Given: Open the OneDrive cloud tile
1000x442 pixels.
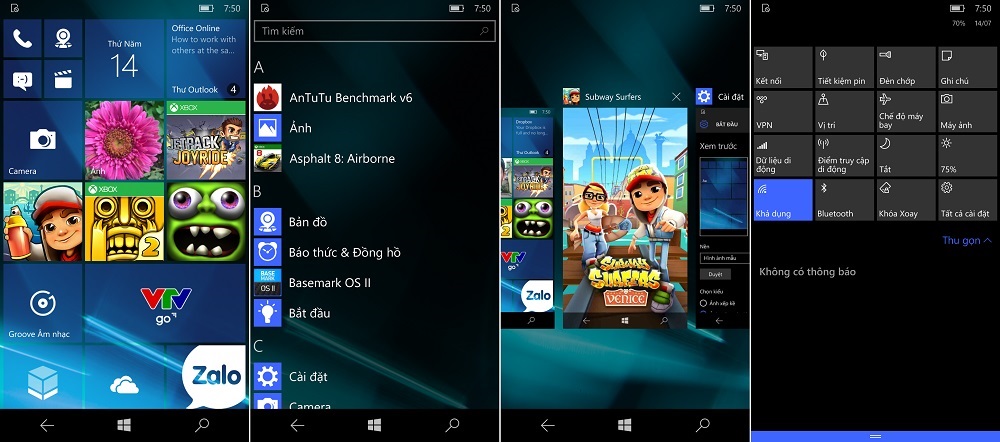Looking at the screenshot, I should tap(124, 377).
